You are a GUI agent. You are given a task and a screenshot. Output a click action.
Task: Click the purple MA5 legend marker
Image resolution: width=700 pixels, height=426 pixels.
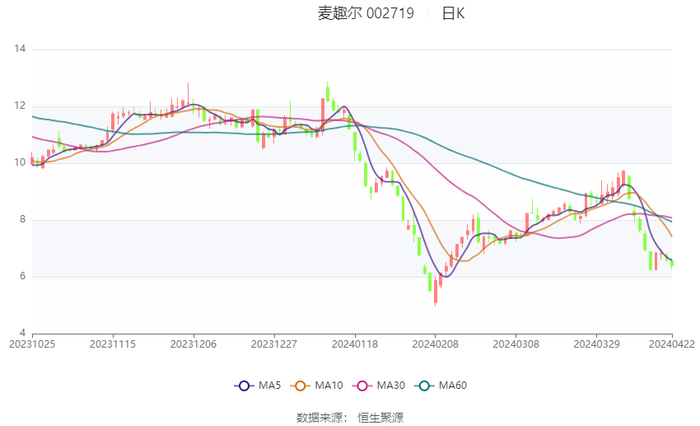tap(243, 385)
